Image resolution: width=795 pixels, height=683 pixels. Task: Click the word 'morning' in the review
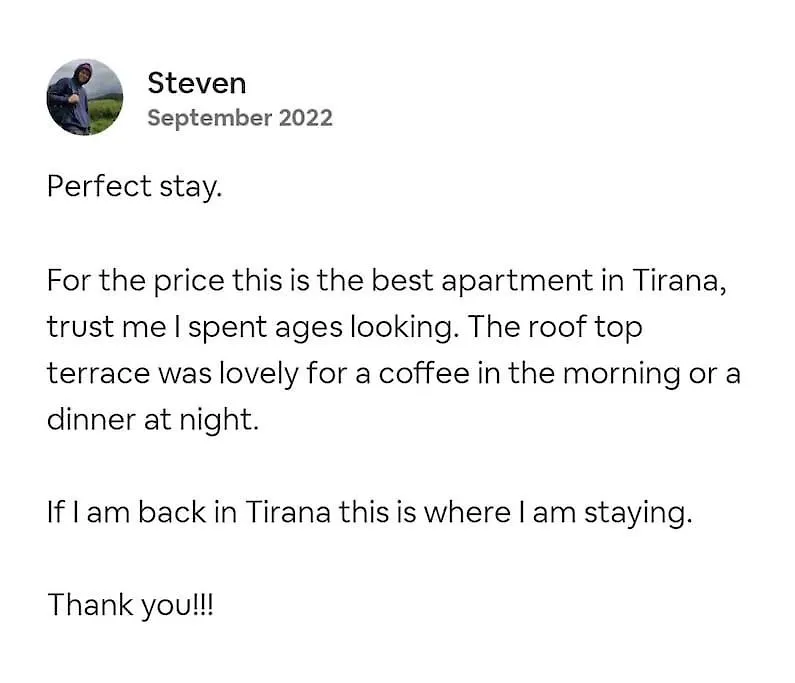621,375
